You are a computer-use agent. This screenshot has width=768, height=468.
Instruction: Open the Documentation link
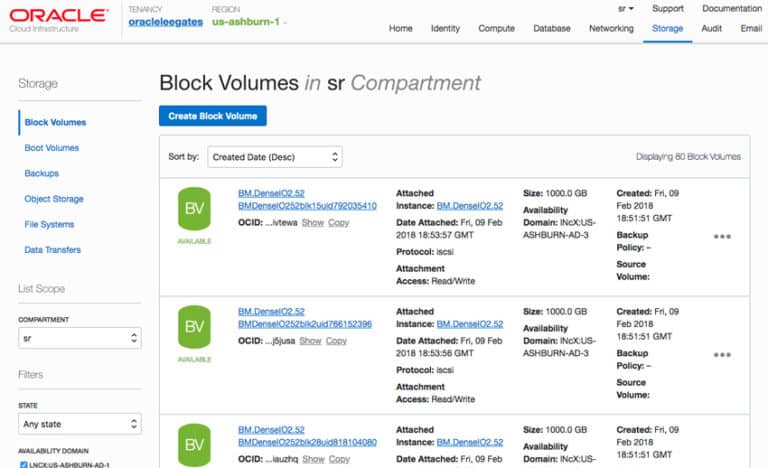(732, 9)
